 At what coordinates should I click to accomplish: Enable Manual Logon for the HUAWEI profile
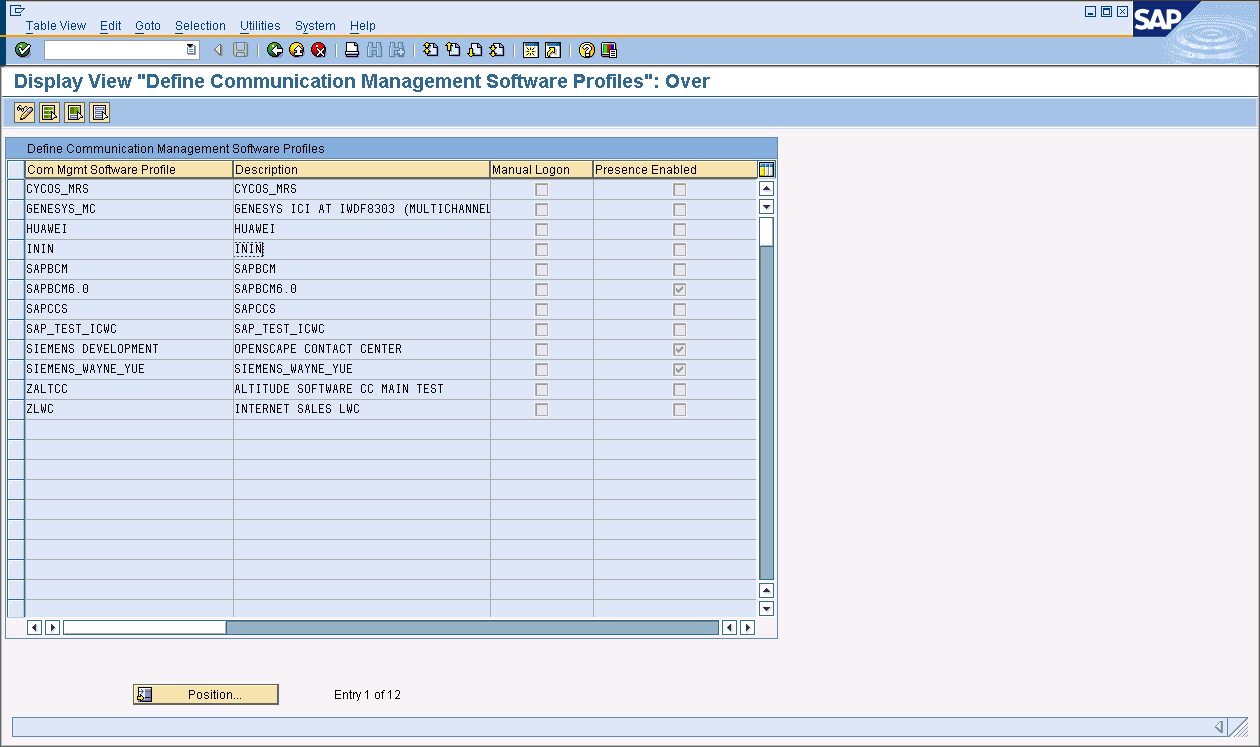tap(541, 229)
